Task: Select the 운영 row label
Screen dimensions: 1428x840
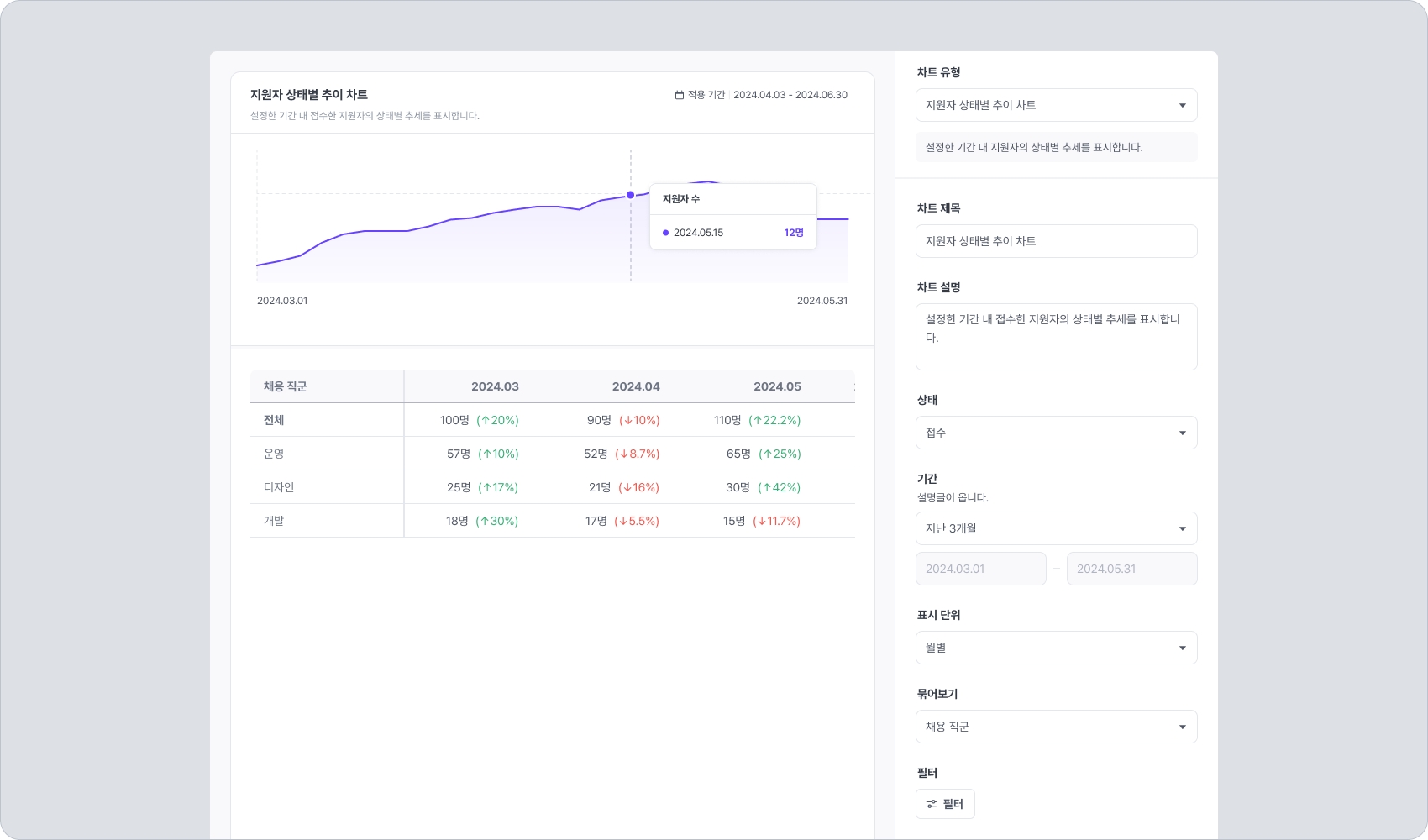Action: click(274, 454)
